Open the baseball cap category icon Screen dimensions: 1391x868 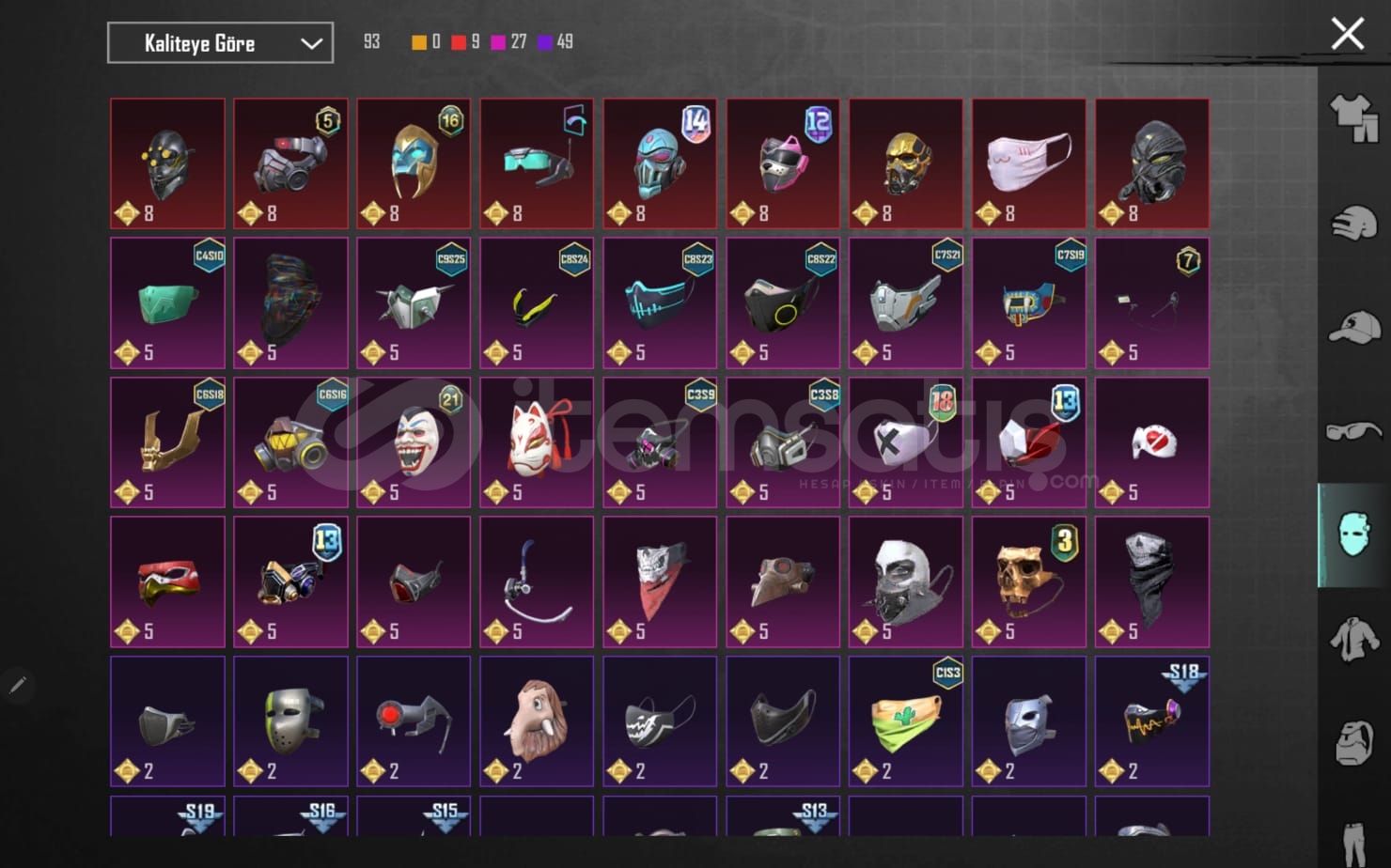pos(1353,328)
